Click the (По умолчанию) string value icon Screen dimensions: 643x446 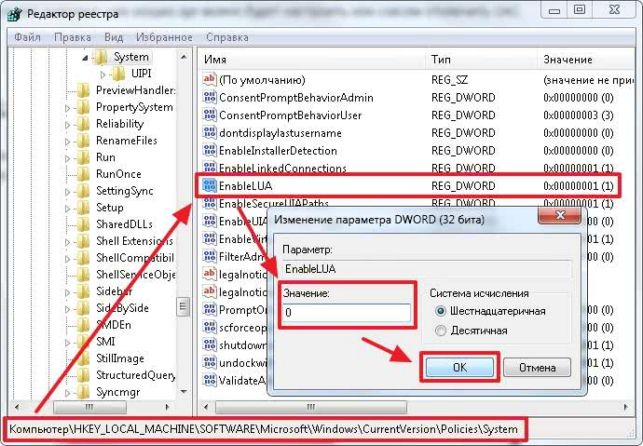[x=209, y=80]
